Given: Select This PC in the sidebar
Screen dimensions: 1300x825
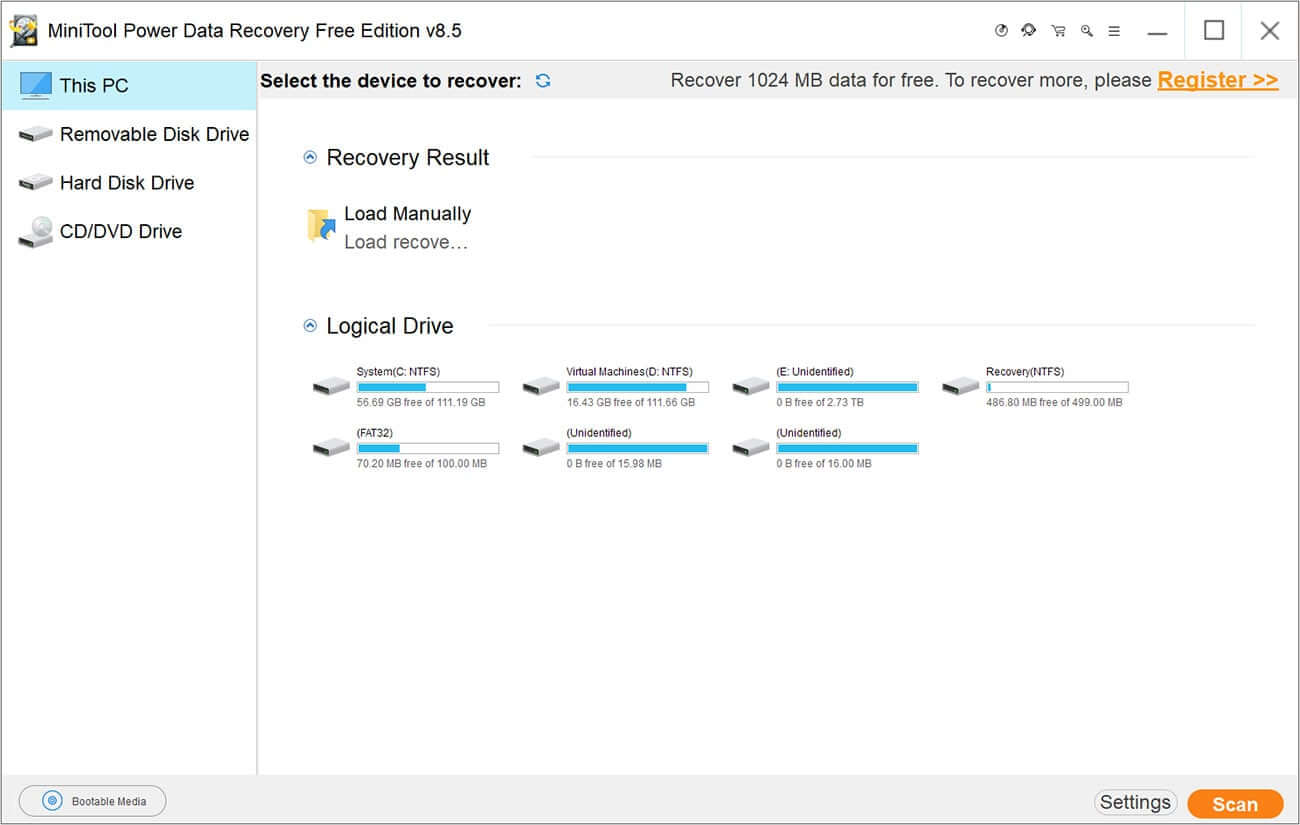Looking at the screenshot, I should click(129, 85).
